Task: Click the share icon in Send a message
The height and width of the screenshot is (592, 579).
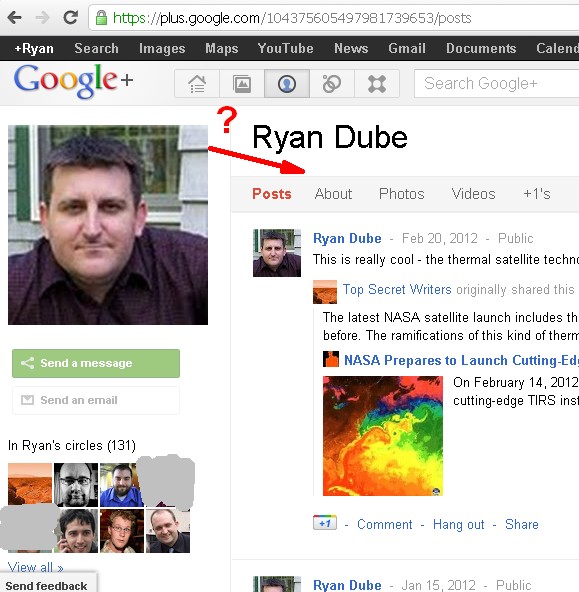Action: point(28,363)
